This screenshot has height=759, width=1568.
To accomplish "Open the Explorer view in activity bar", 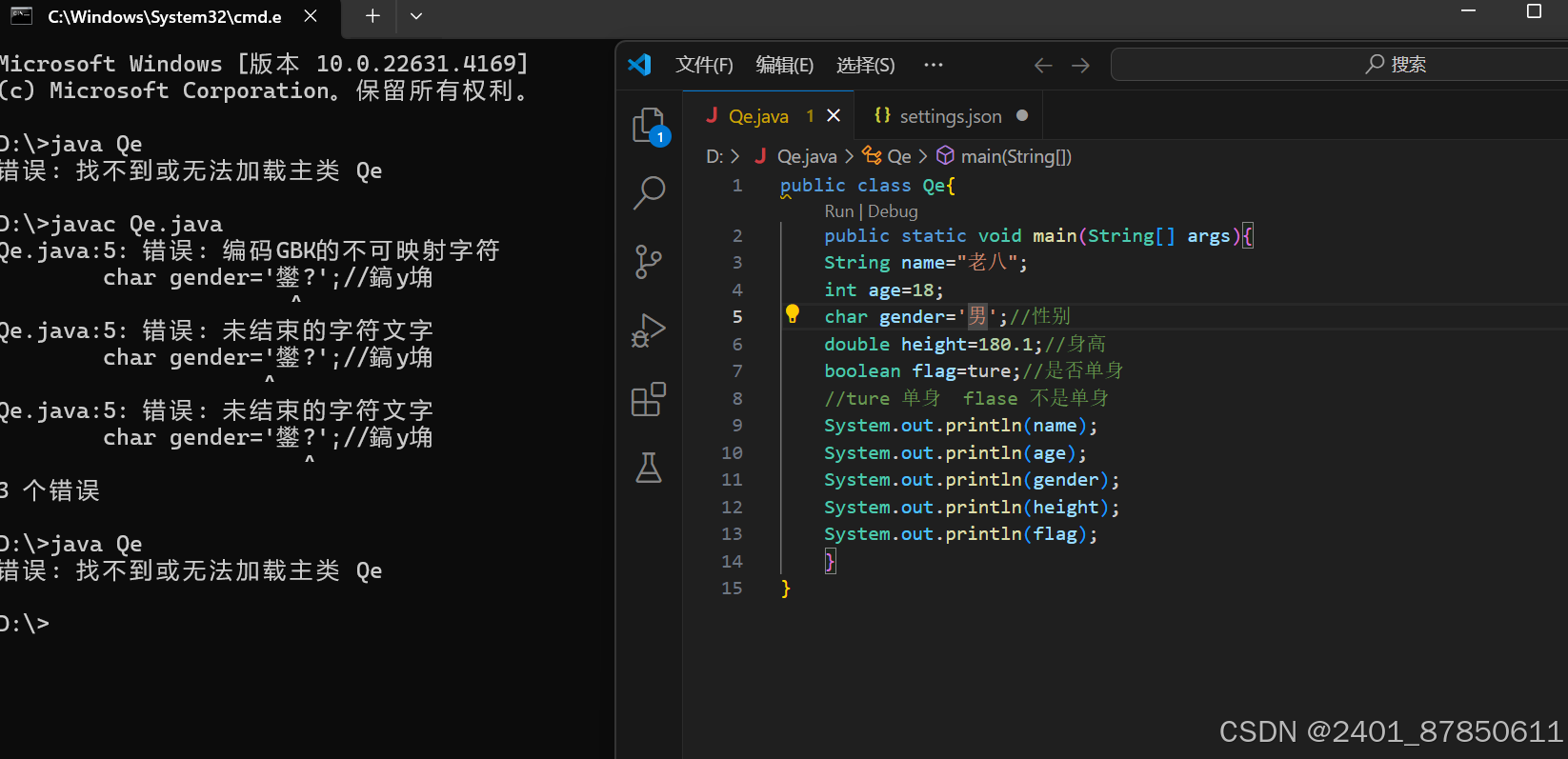I will pyautogui.click(x=651, y=126).
